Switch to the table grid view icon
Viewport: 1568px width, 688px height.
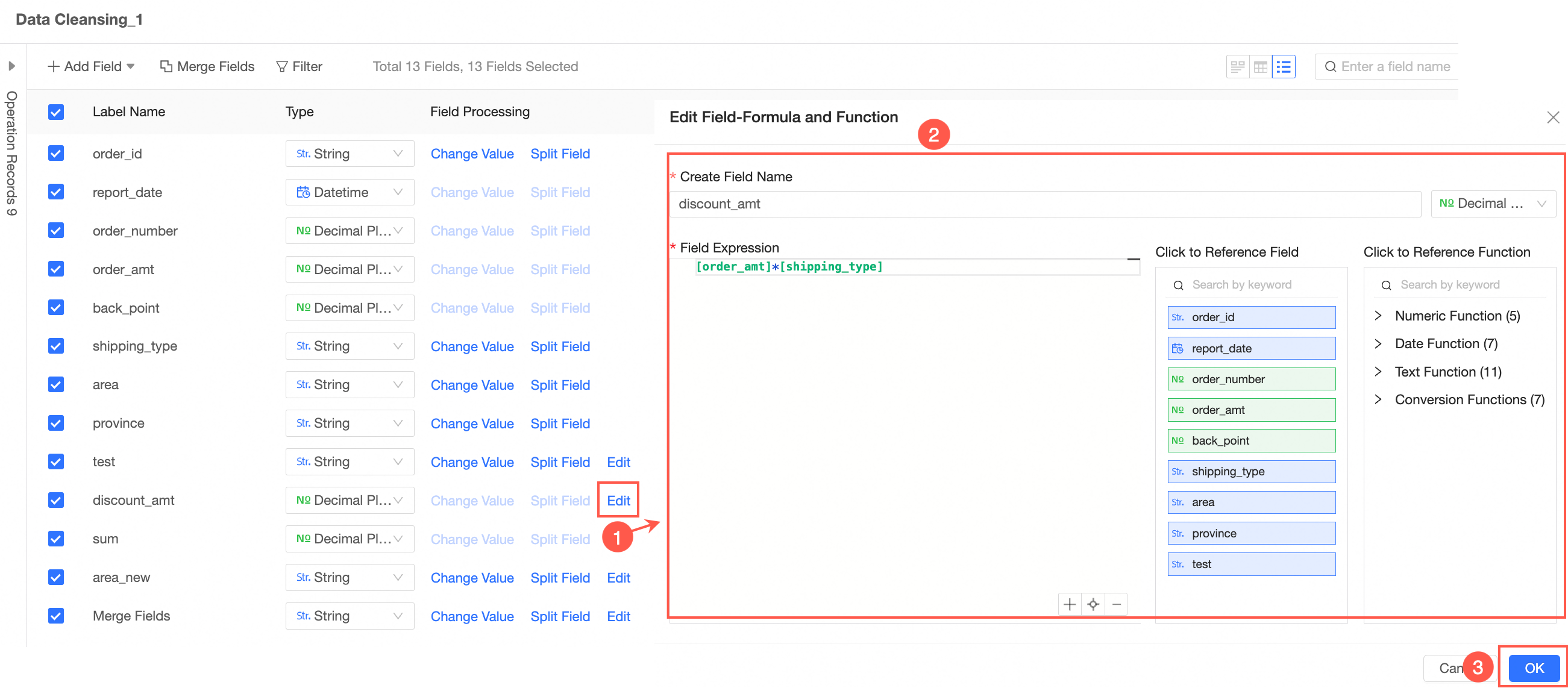(1261, 66)
